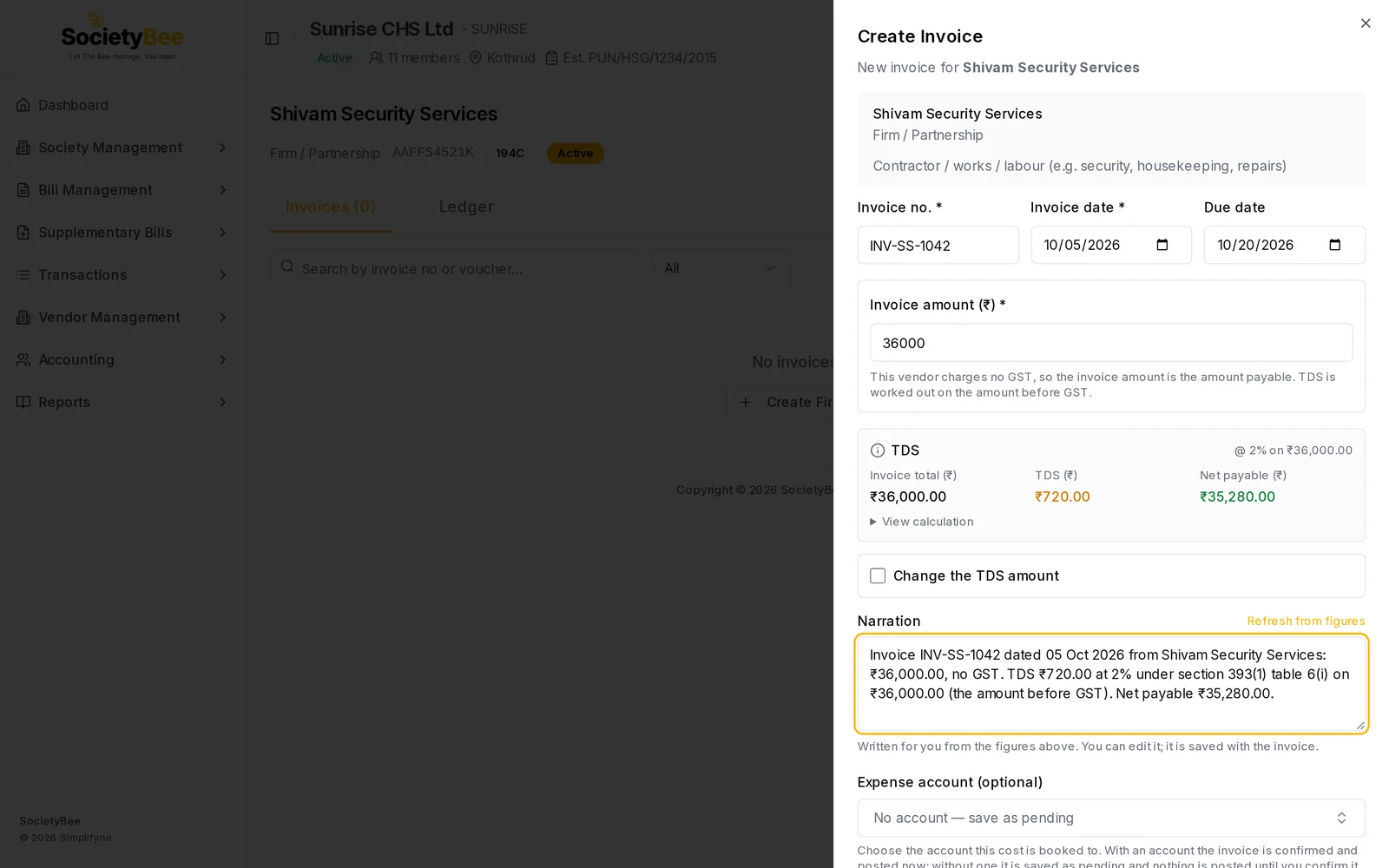Click the Invoice total ₹36,000.00 value
This screenshot has height=868, width=1389.
click(908, 496)
